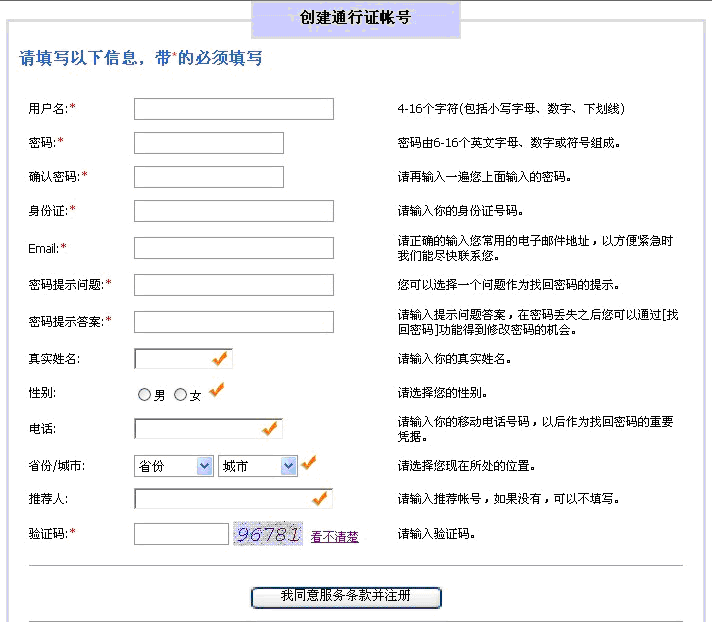The width and height of the screenshot is (712, 622).
Task: Click the 确认密码 input field
Action: pos(208,177)
